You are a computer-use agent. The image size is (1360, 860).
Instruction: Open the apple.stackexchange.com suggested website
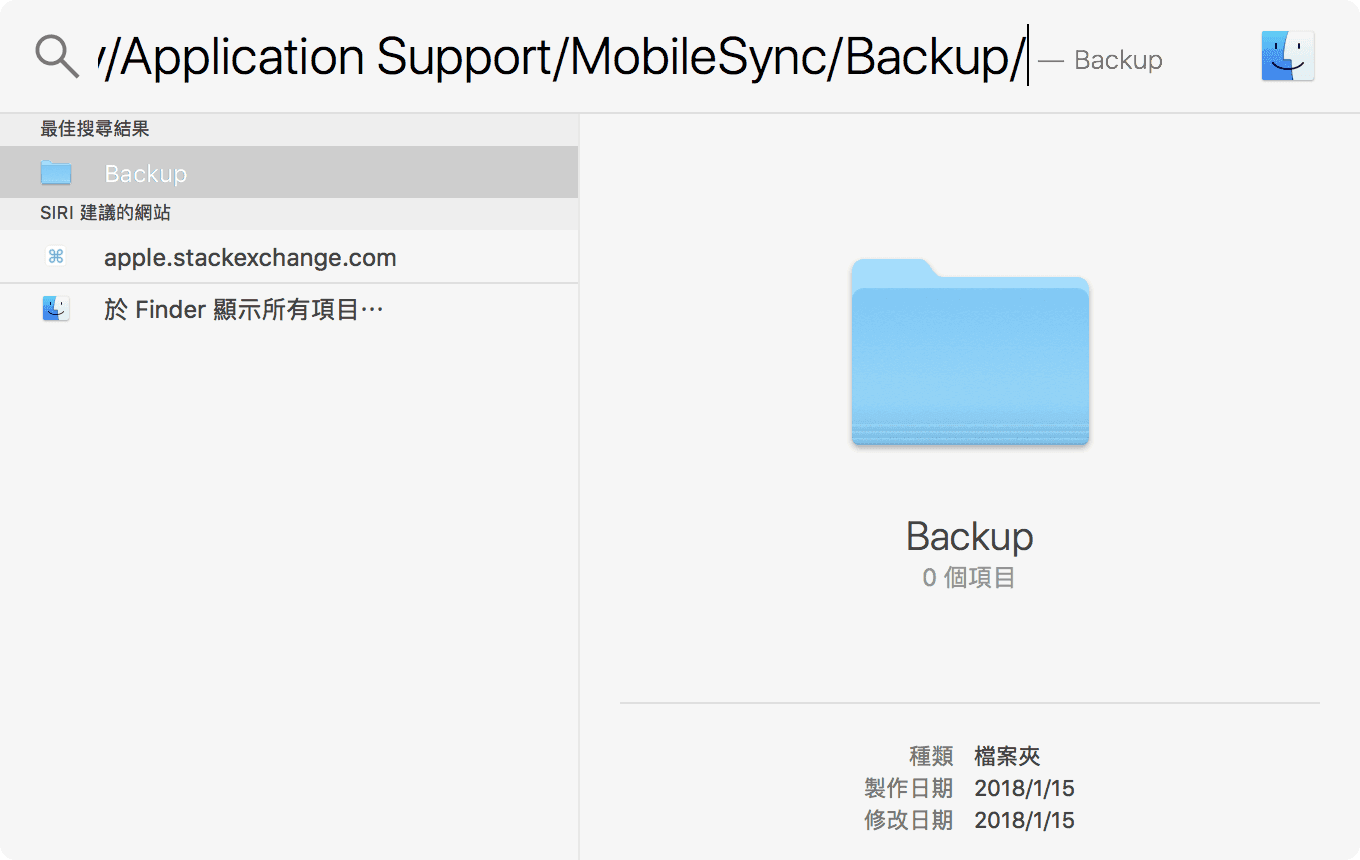[250, 258]
